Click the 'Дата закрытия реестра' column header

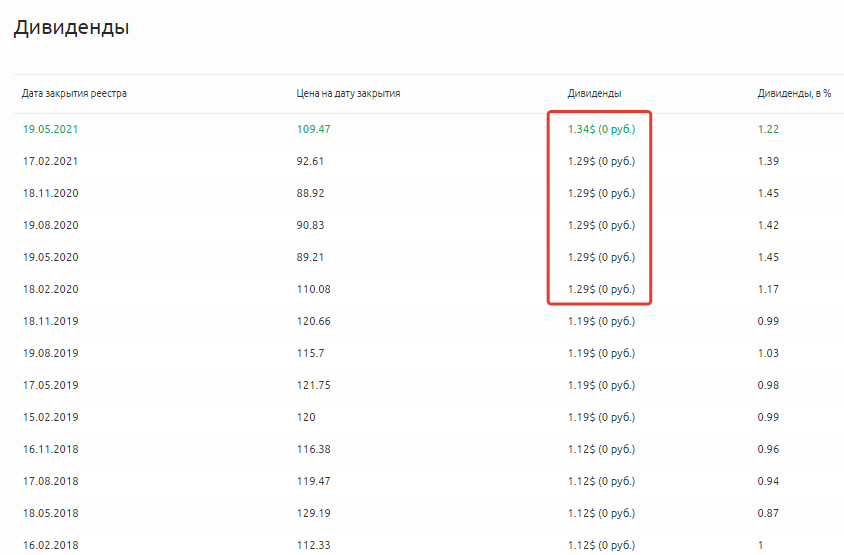coord(74,94)
